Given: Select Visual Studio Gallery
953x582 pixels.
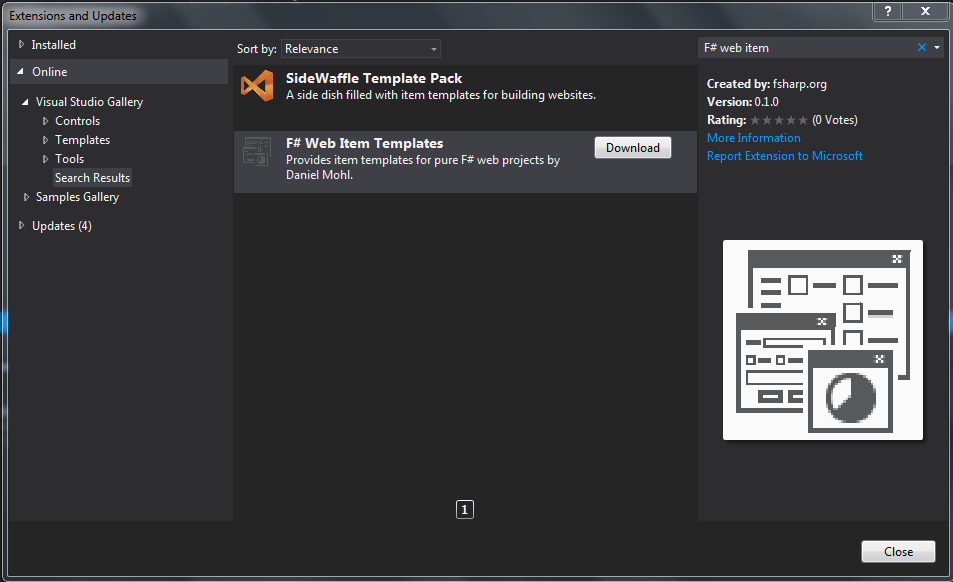Looking at the screenshot, I should (x=89, y=102).
